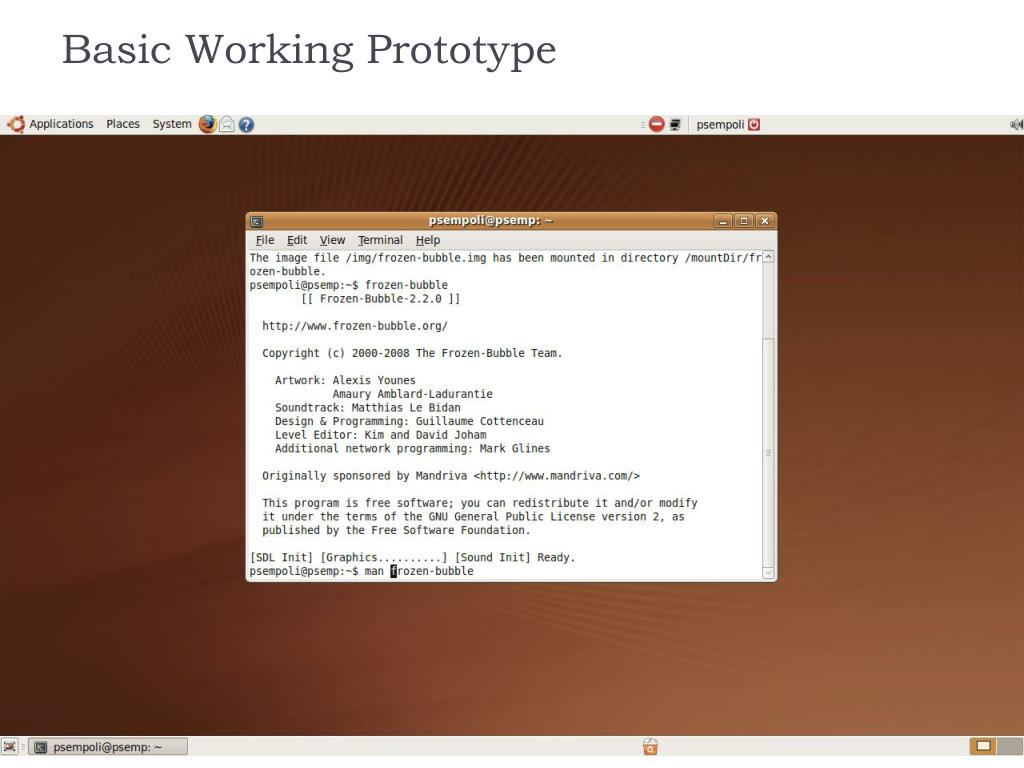Click 'Design & Programming: Guillaume Cottenceau' line

tap(409, 421)
